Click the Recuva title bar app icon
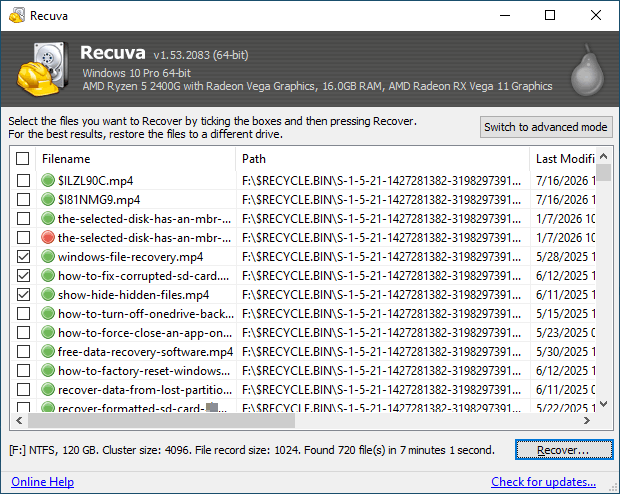 click(x=17, y=15)
